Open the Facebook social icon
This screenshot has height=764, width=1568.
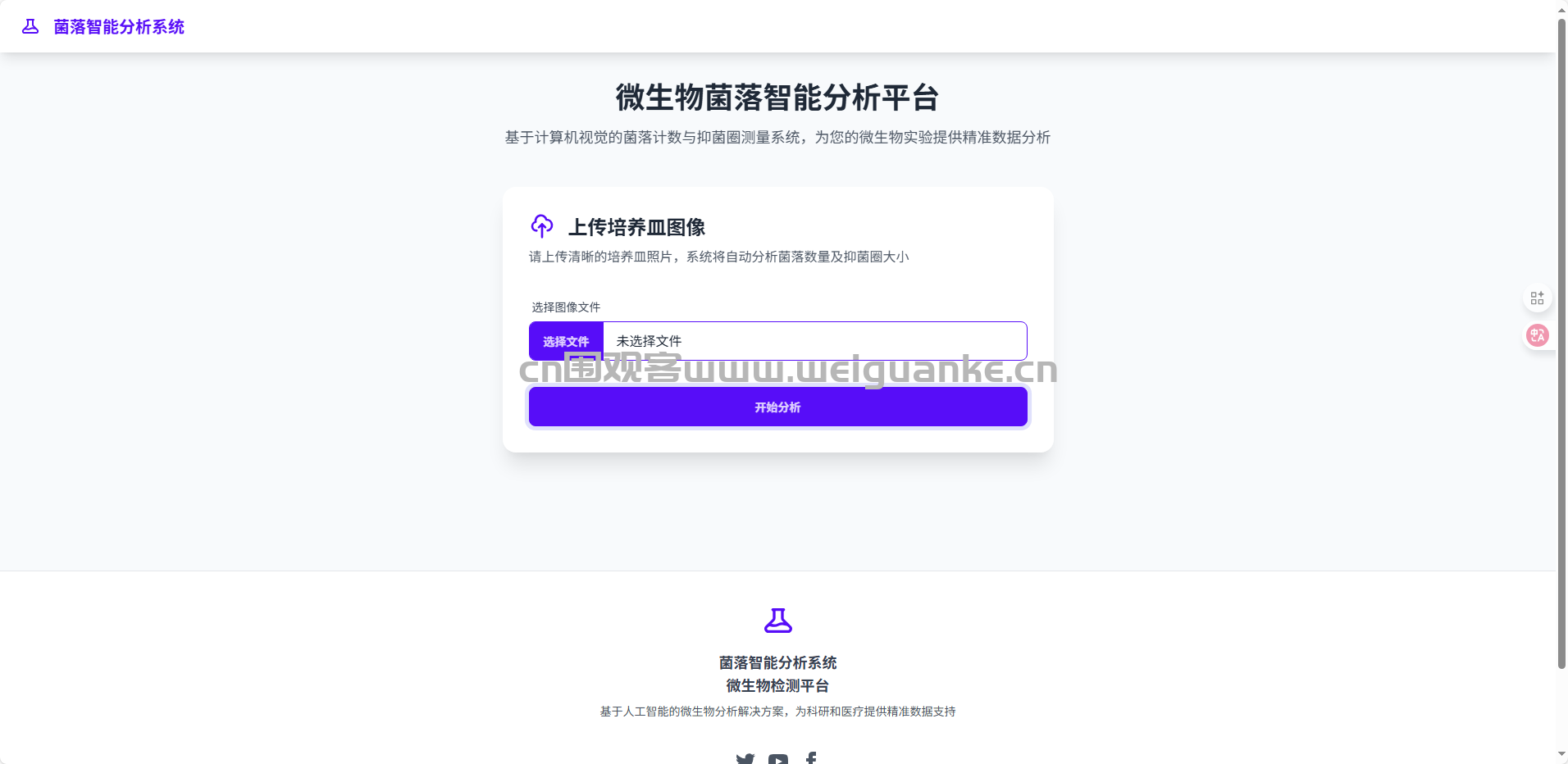811,758
